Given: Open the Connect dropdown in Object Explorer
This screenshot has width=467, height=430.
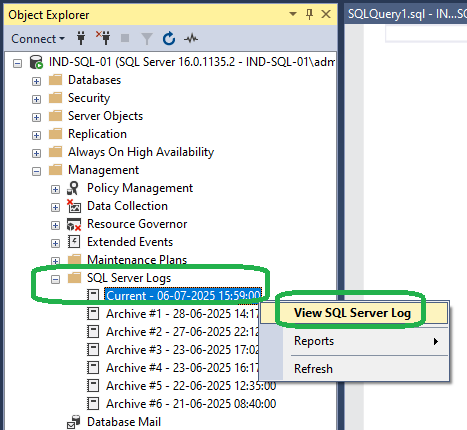Looking at the screenshot, I should click(38, 39).
